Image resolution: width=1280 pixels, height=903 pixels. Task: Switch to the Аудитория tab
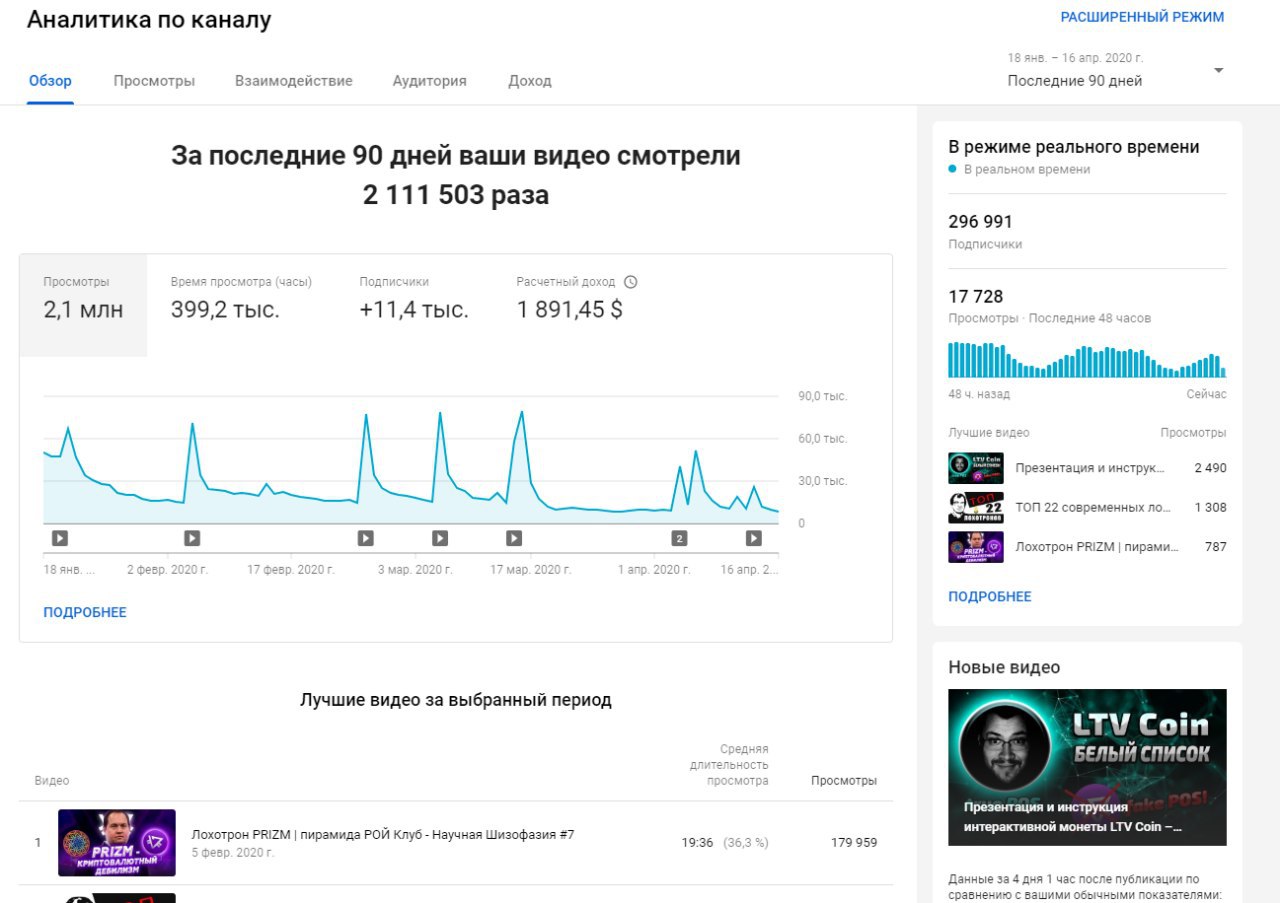[x=429, y=81]
